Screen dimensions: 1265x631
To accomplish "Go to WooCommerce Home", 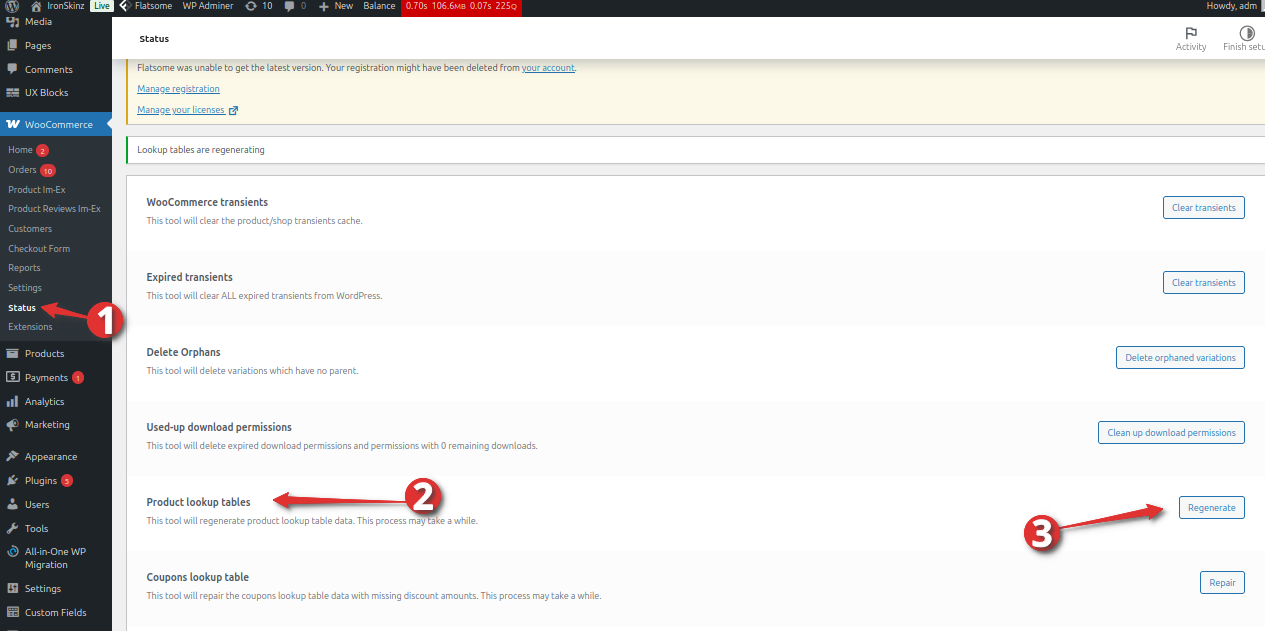I will click(20, 150).
